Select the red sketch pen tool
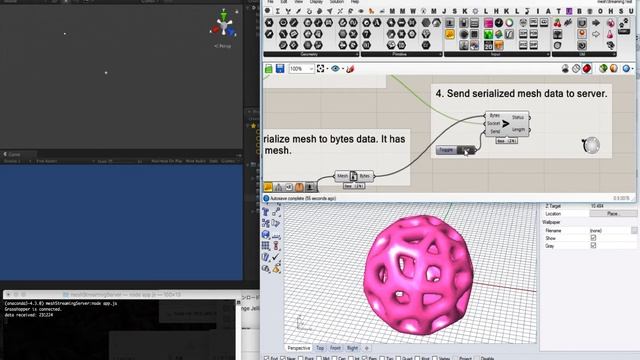The height and width of the screenshot is (360, 640). pyautogui.click(x=350, y=69)
